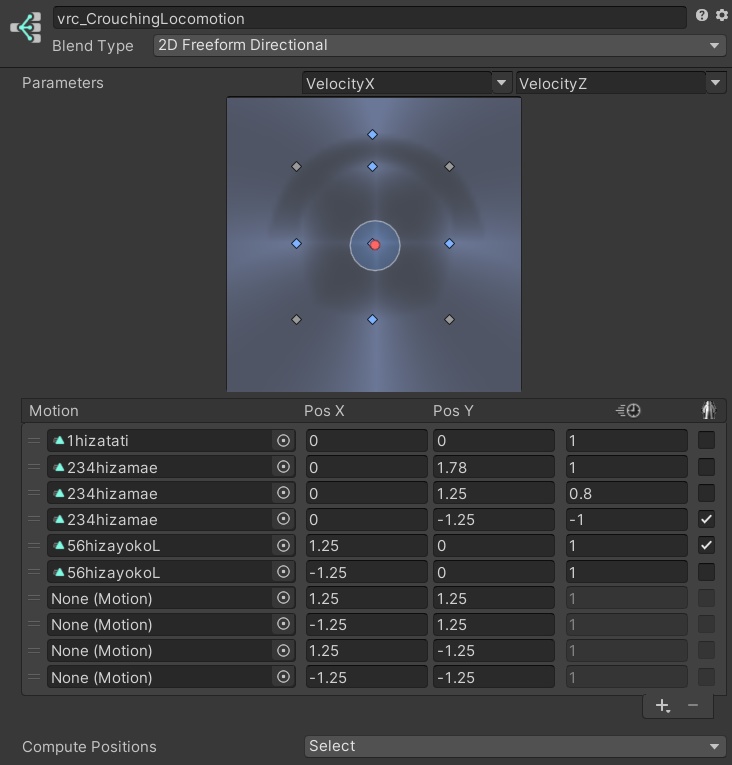The width and height of the screenshot is (732, 765).
Task: Open the inspector settings gear menu
Action: click(x=721, y=16)
